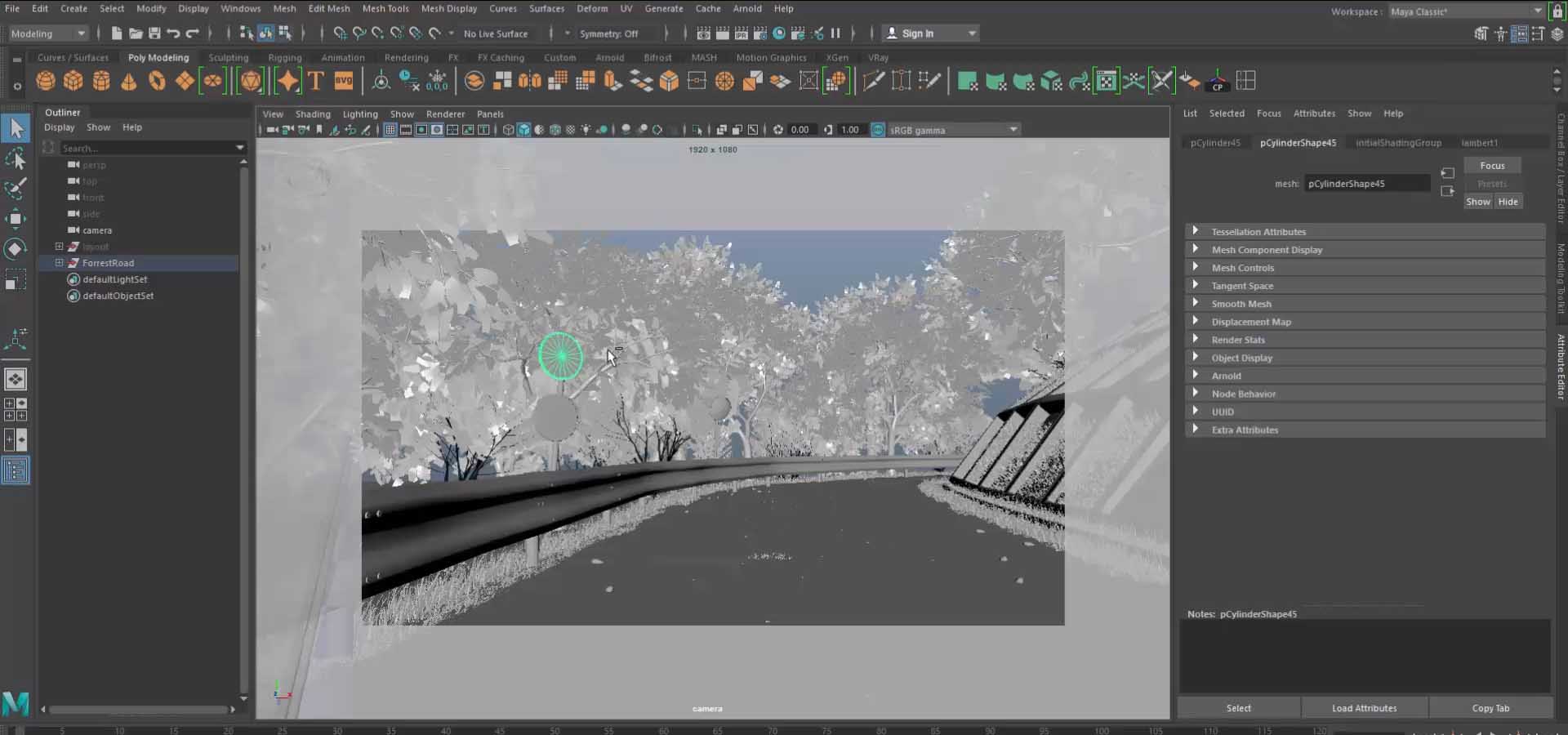The width and height of the screenshot is (1568, 735).
Task: Open the Rigging shelf tab
Action: click(284, 57)
